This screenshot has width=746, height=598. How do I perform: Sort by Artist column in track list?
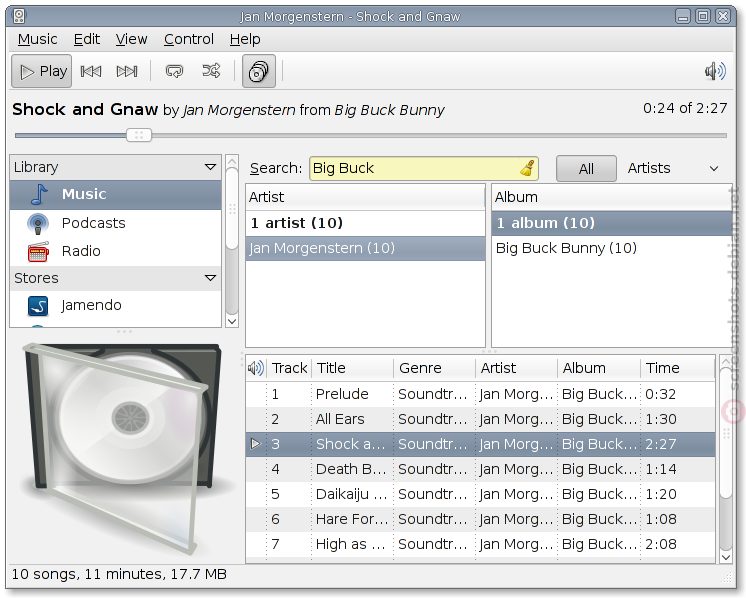tap(516, 368)
